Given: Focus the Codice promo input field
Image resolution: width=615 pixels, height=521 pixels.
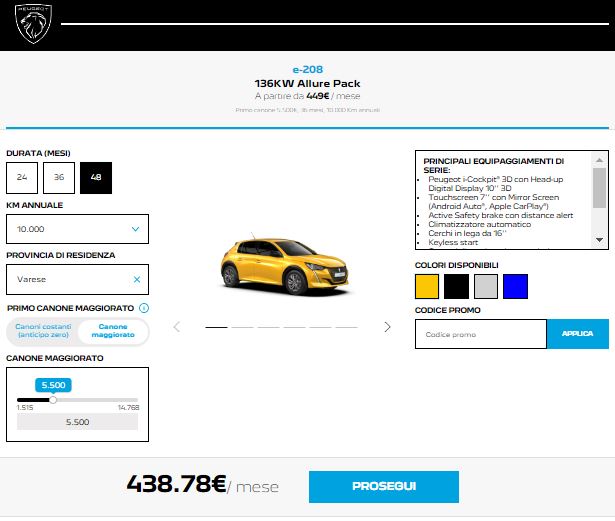Looking at the screenshot, I should tap(480, 334).
